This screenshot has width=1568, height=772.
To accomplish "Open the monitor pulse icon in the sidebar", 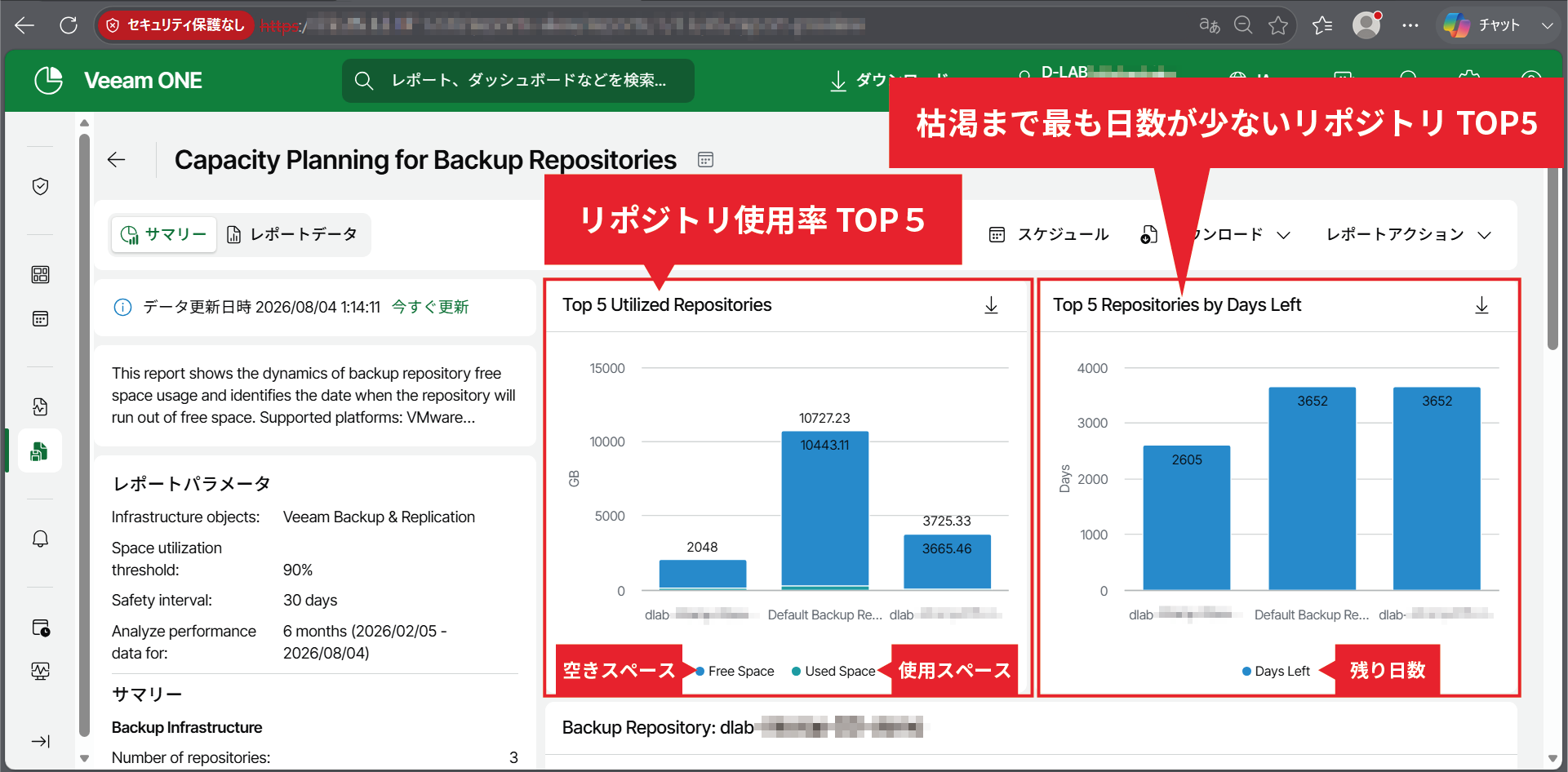I will [x=40, y=671].
